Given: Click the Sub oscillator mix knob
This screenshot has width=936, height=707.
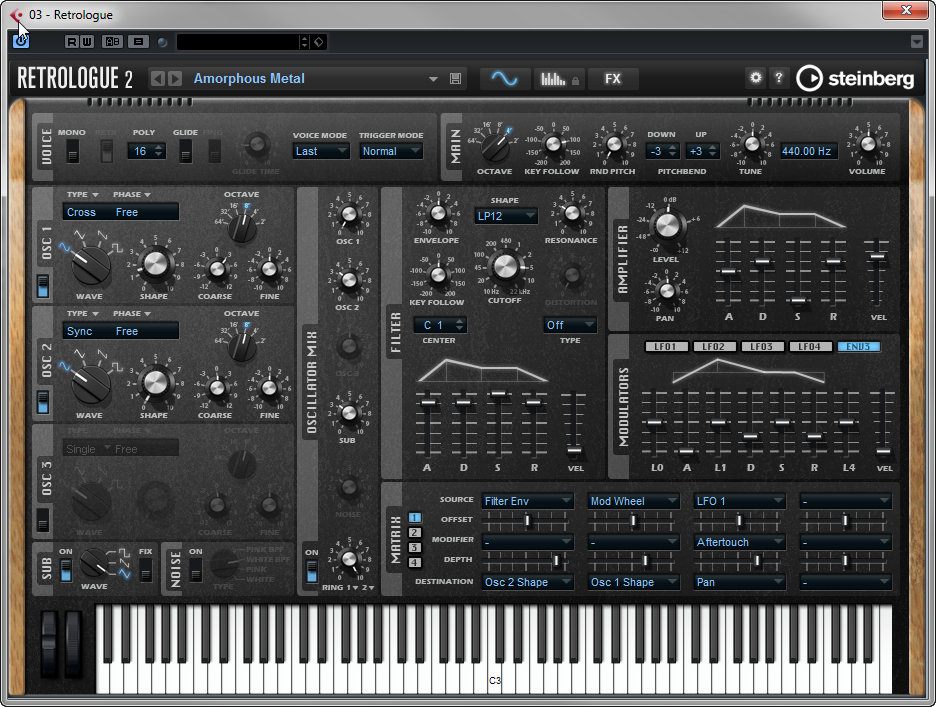Looking at the screenshot, I should point(349,412).
